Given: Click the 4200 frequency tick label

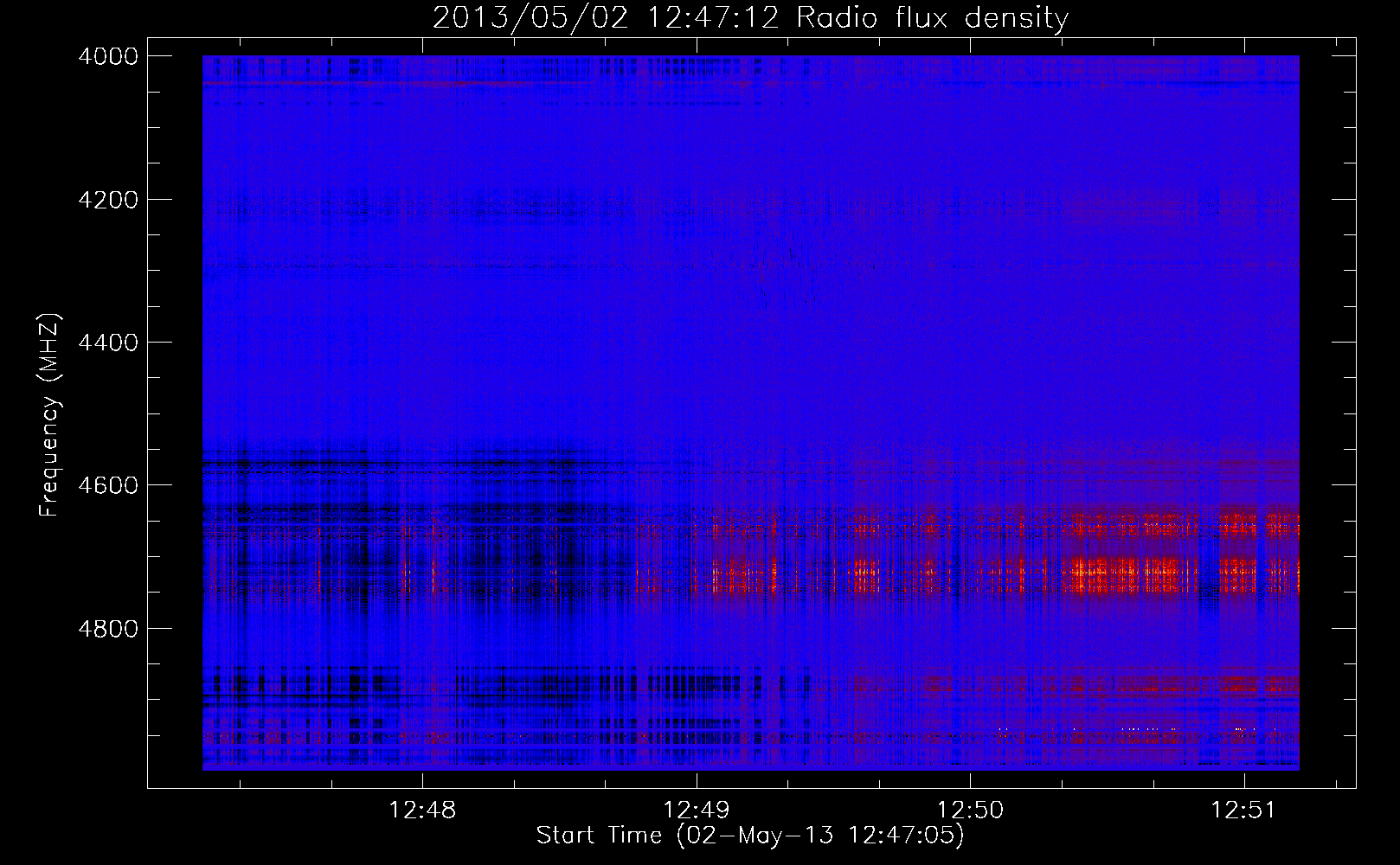Looking at the screenshot, I should pyautogui.click(x=108, y=200).
